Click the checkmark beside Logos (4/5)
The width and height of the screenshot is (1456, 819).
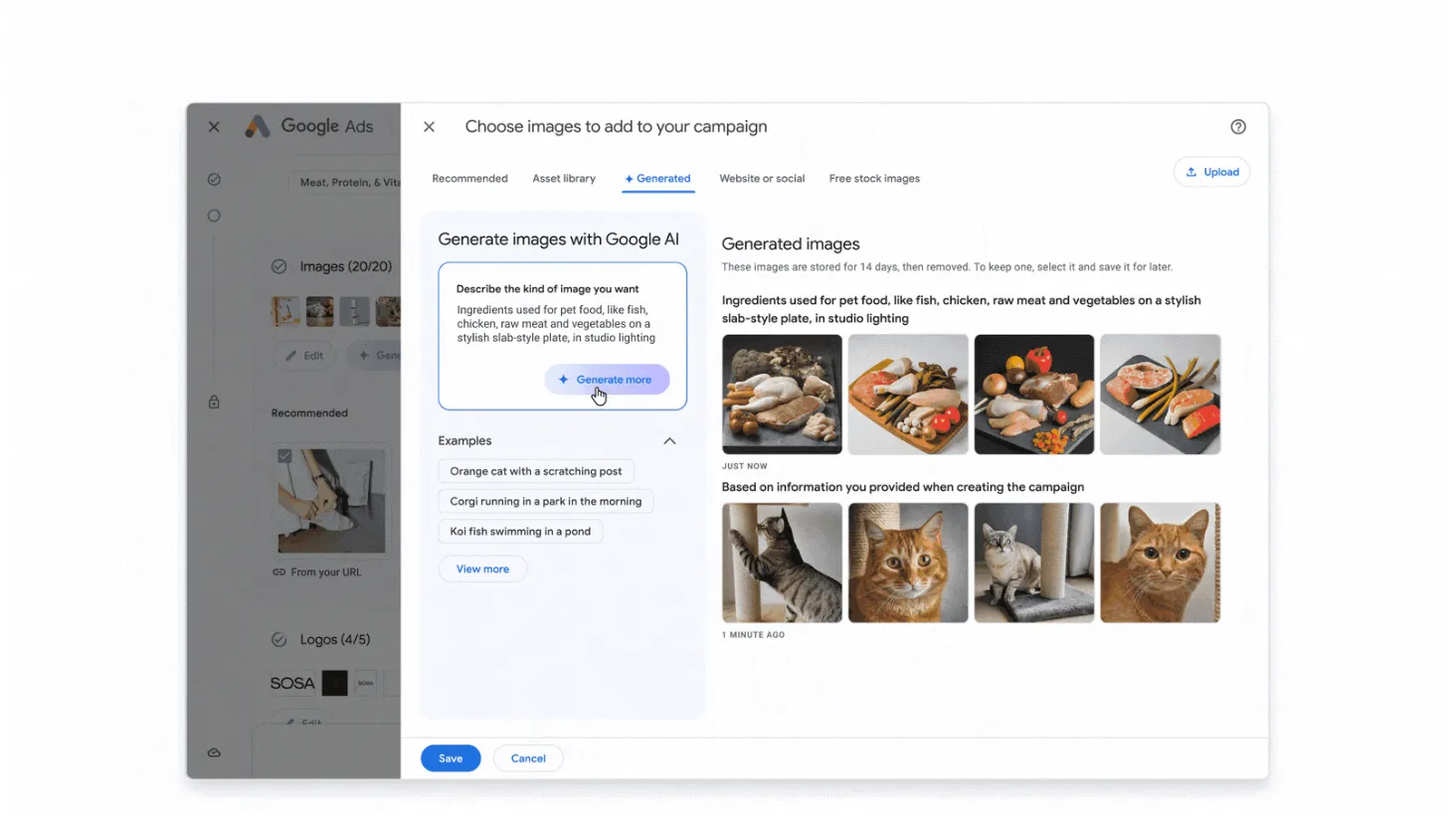[x=279, y=640]
